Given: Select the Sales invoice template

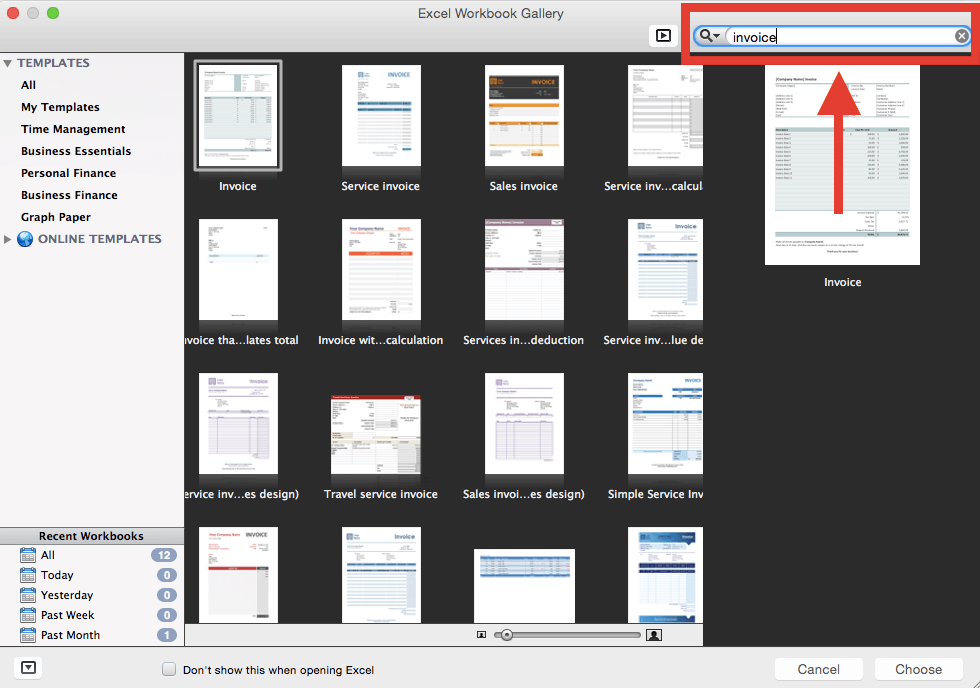Looking at the screenshot, I should point(524,116).
